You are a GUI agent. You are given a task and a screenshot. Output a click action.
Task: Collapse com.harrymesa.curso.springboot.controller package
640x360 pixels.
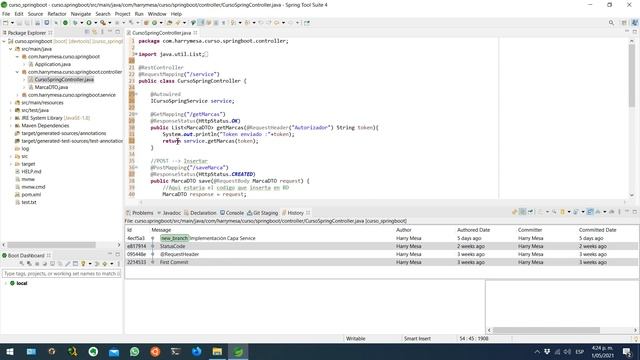point(18,72)
